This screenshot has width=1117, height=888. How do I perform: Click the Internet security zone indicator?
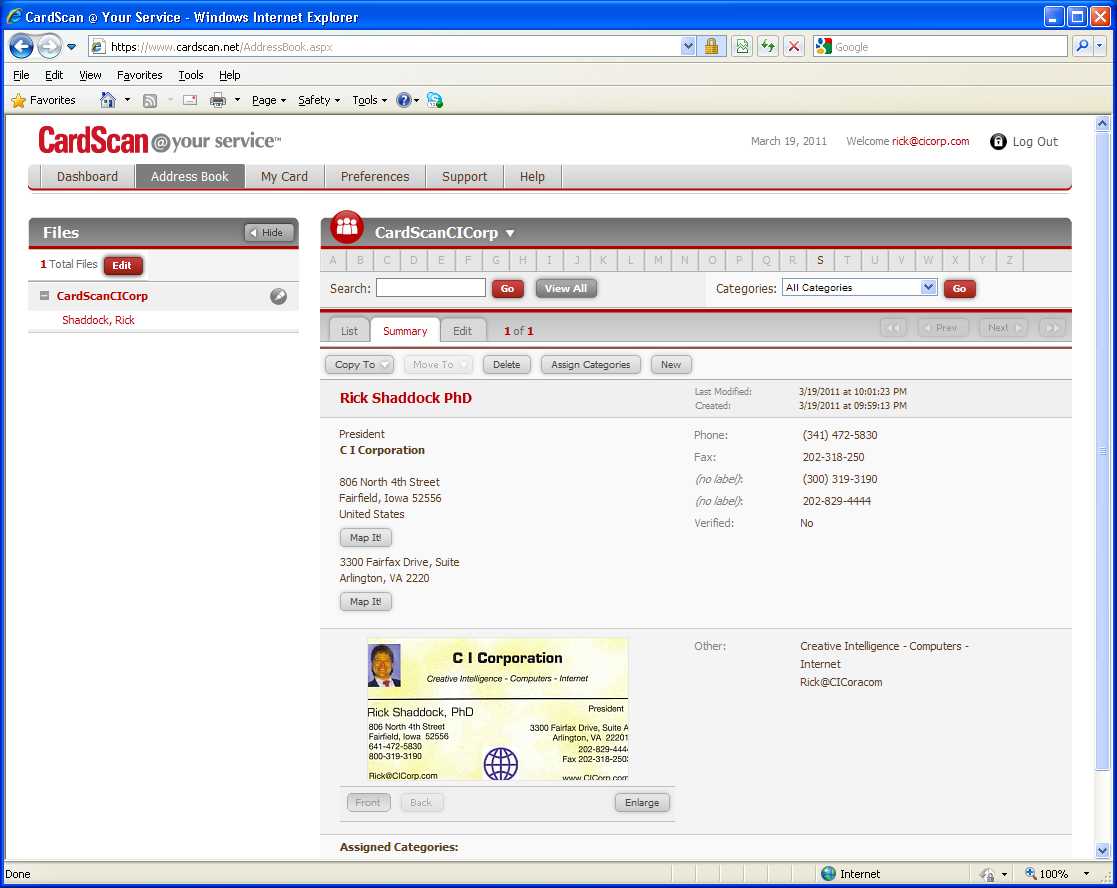tap(851, 874)
